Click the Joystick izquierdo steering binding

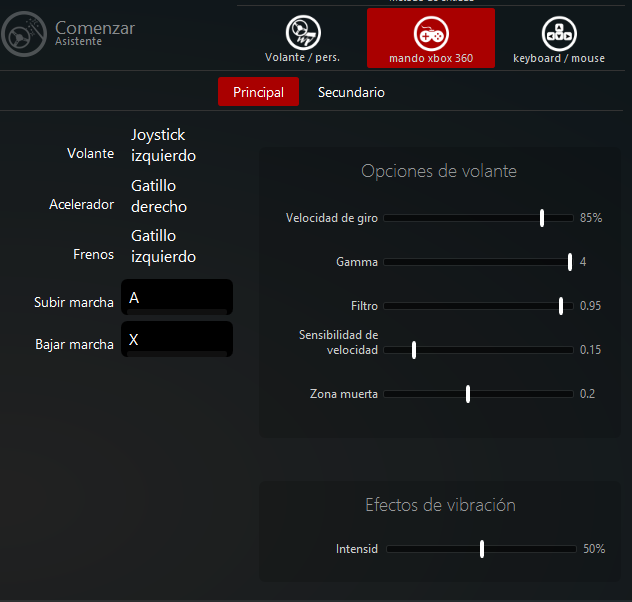point(163,145)
